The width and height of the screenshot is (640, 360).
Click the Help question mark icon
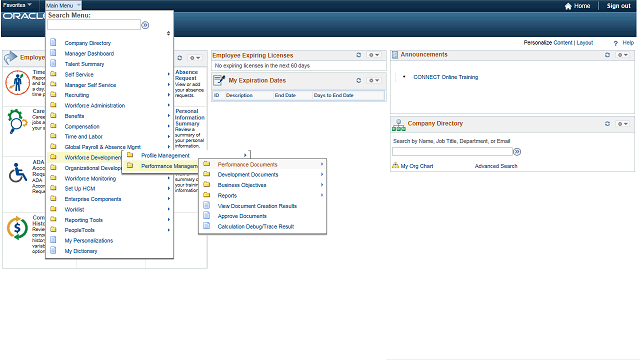pos(616,43)
